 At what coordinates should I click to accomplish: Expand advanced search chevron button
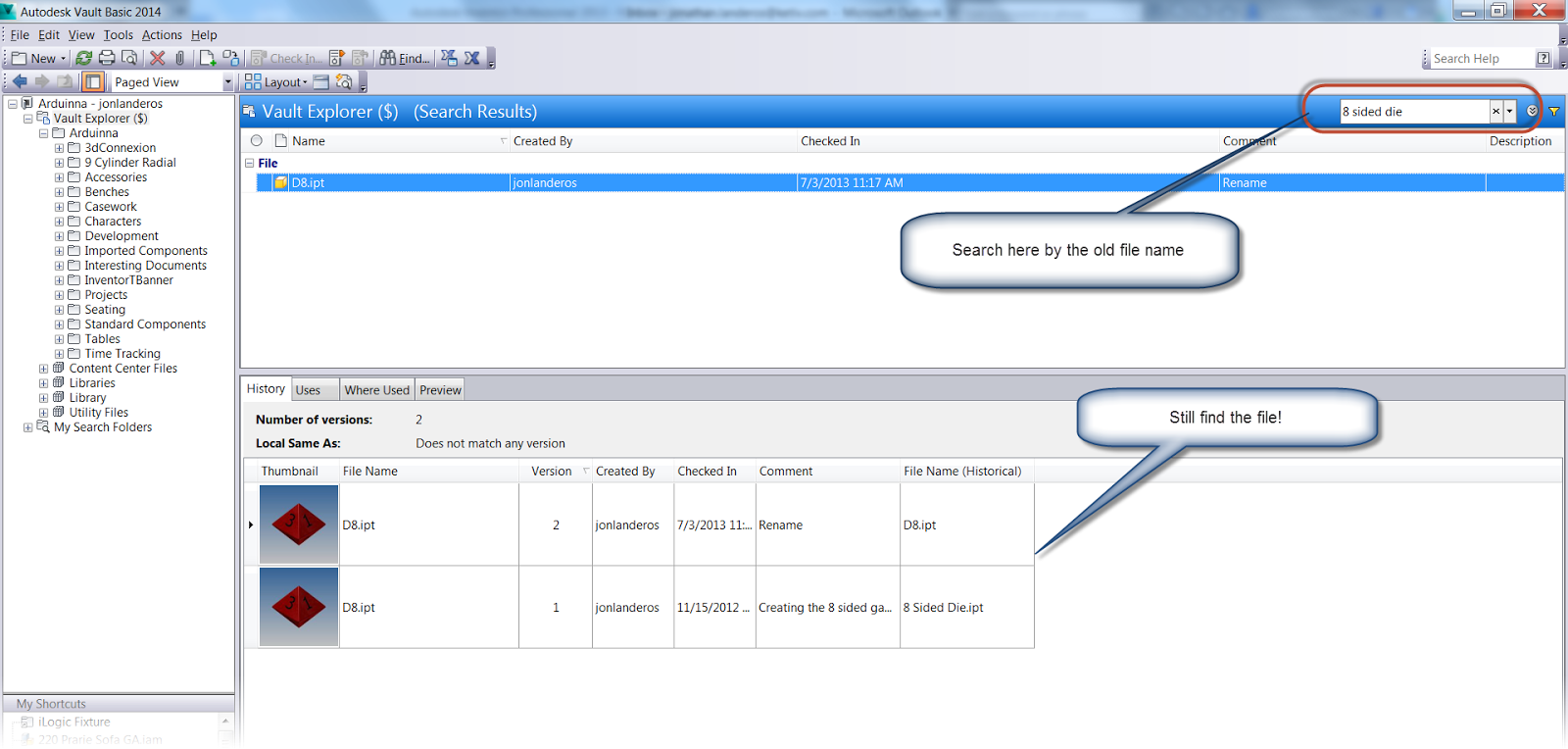[1533, 111]
